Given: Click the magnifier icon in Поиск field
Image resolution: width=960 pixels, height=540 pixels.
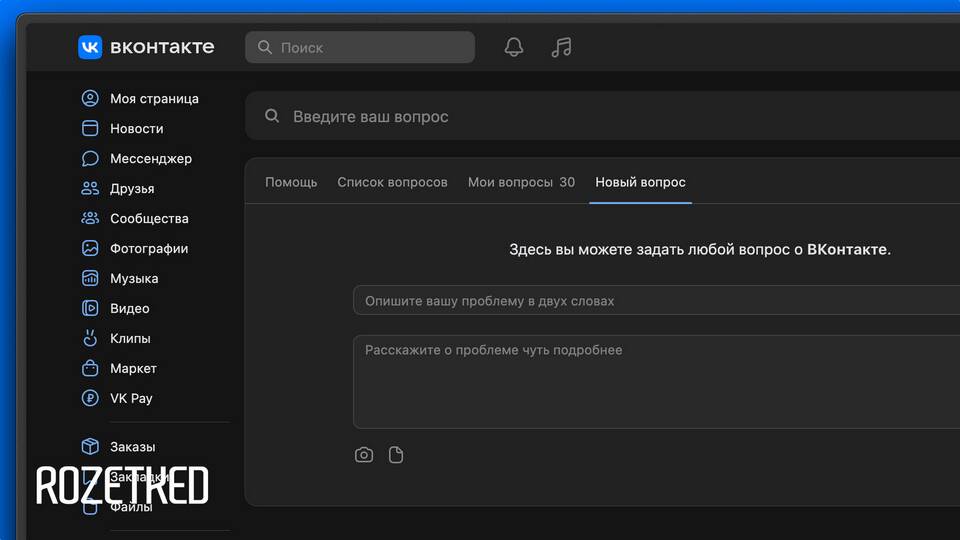Looking at the screenshot, I should [264, 47].
